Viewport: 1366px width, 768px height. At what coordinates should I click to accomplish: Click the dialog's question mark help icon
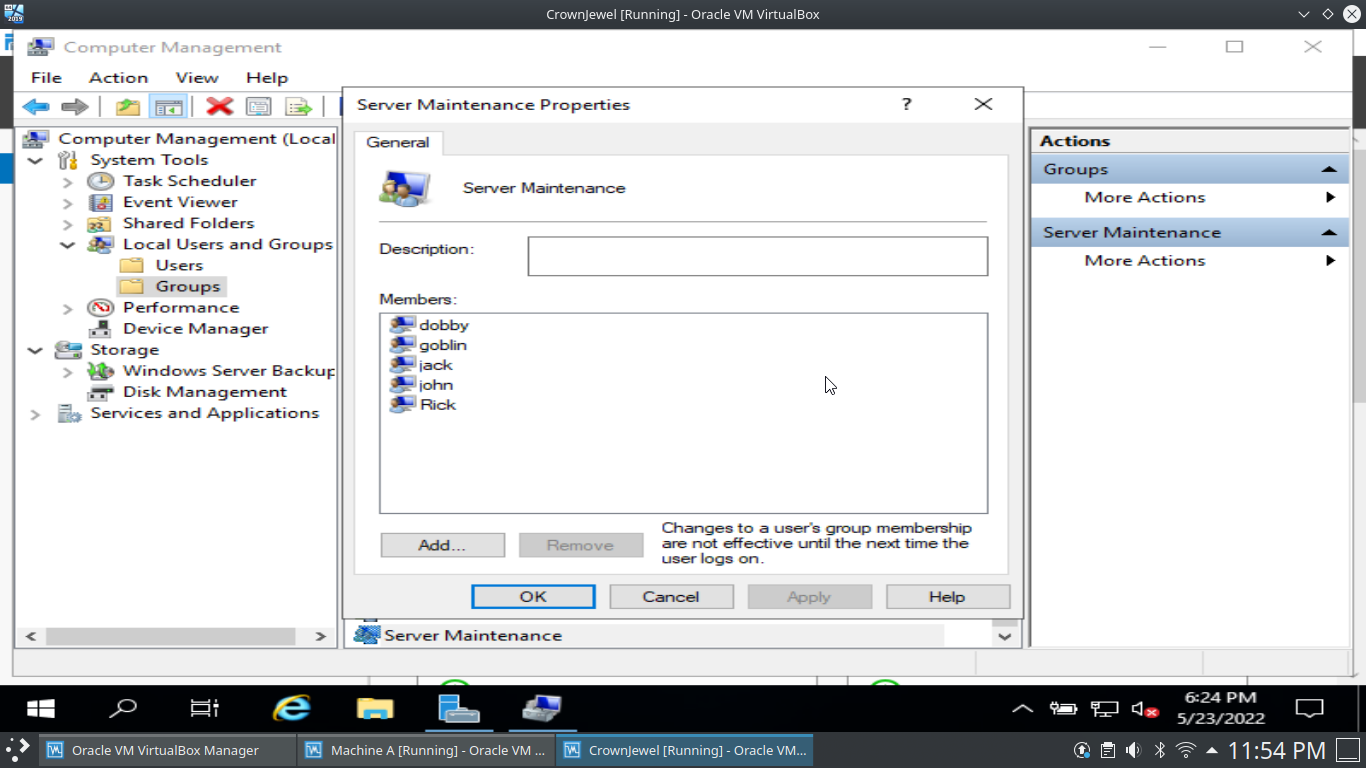coord(906,104)
